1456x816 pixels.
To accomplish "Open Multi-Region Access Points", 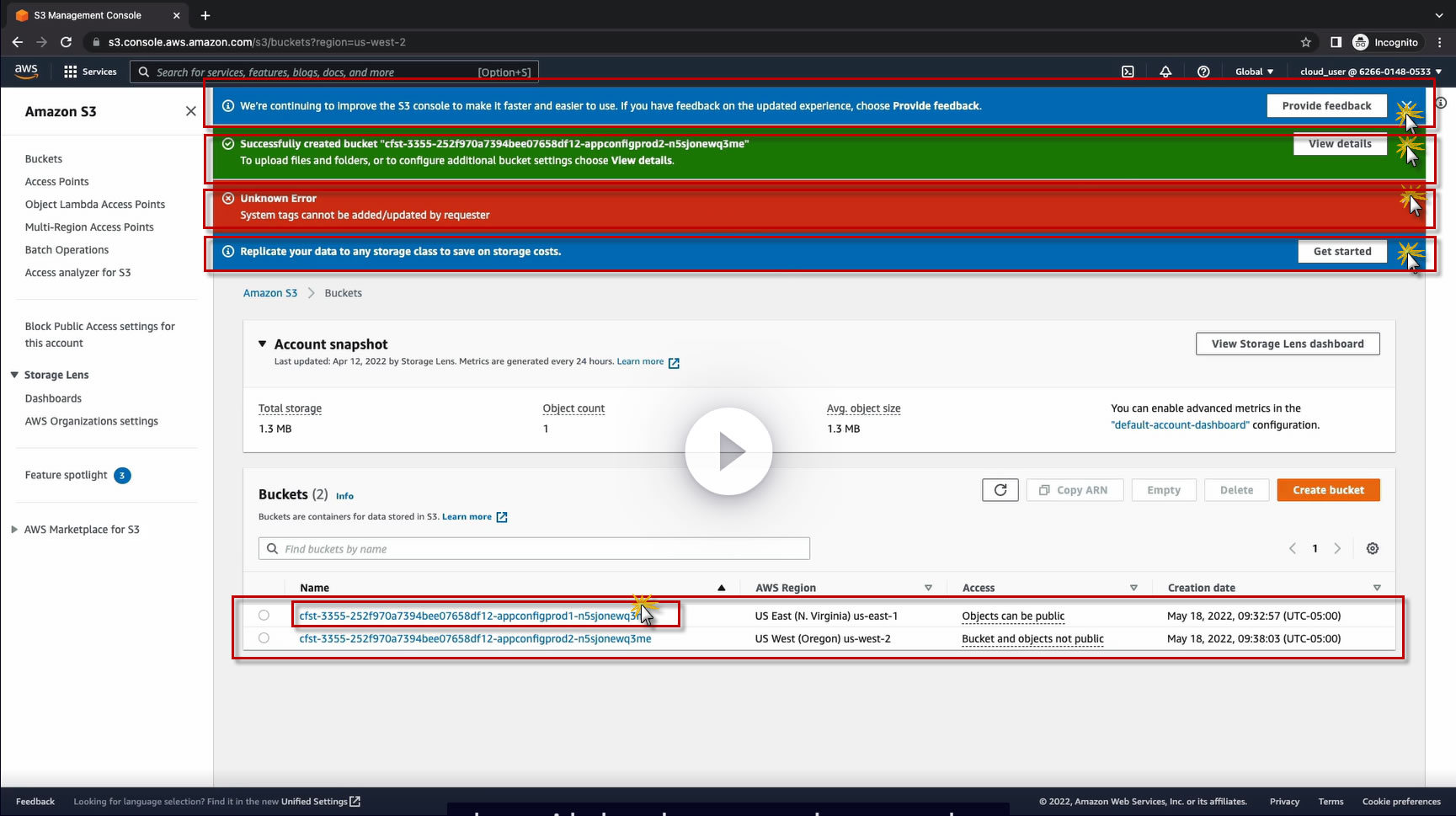I will click(x=89, y=227).
